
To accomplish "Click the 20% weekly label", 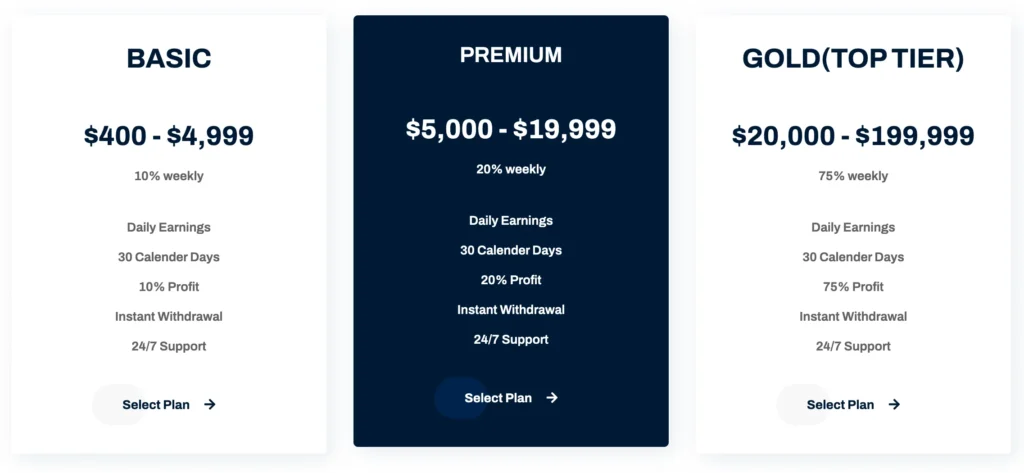I will click(511, 169).
